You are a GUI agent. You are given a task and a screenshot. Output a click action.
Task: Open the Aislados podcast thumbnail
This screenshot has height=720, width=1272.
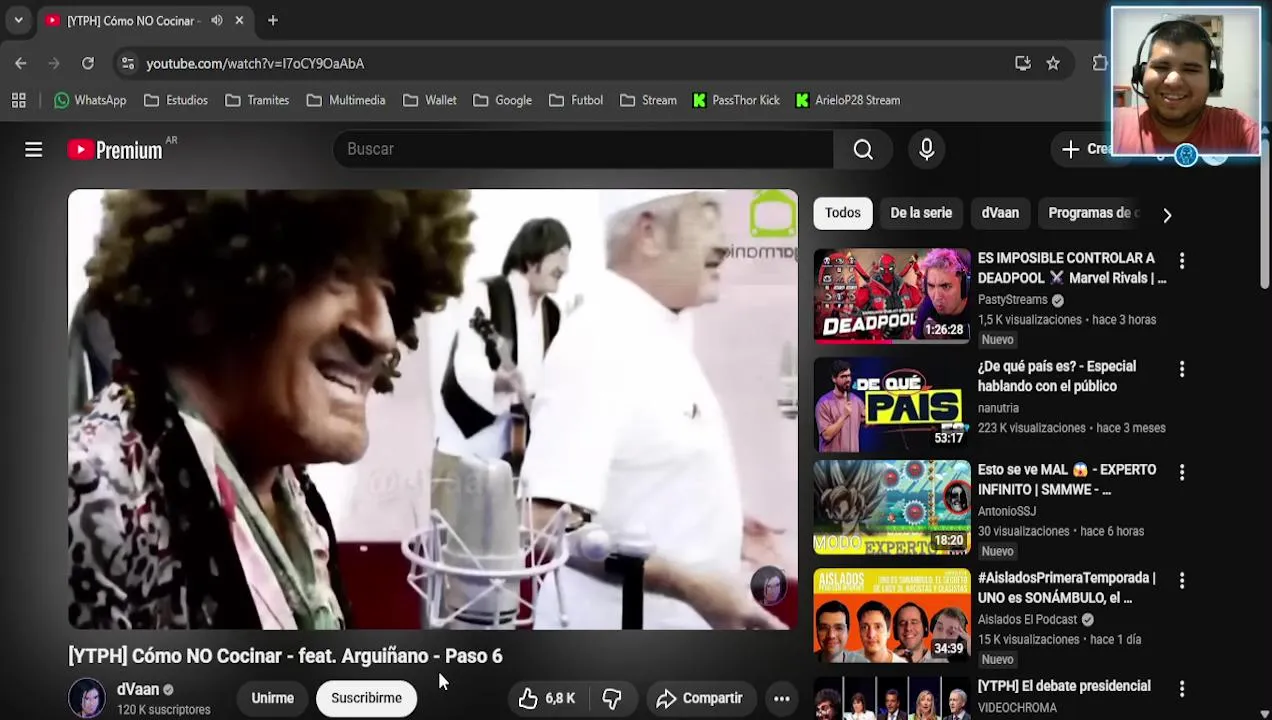coord(892,615)
